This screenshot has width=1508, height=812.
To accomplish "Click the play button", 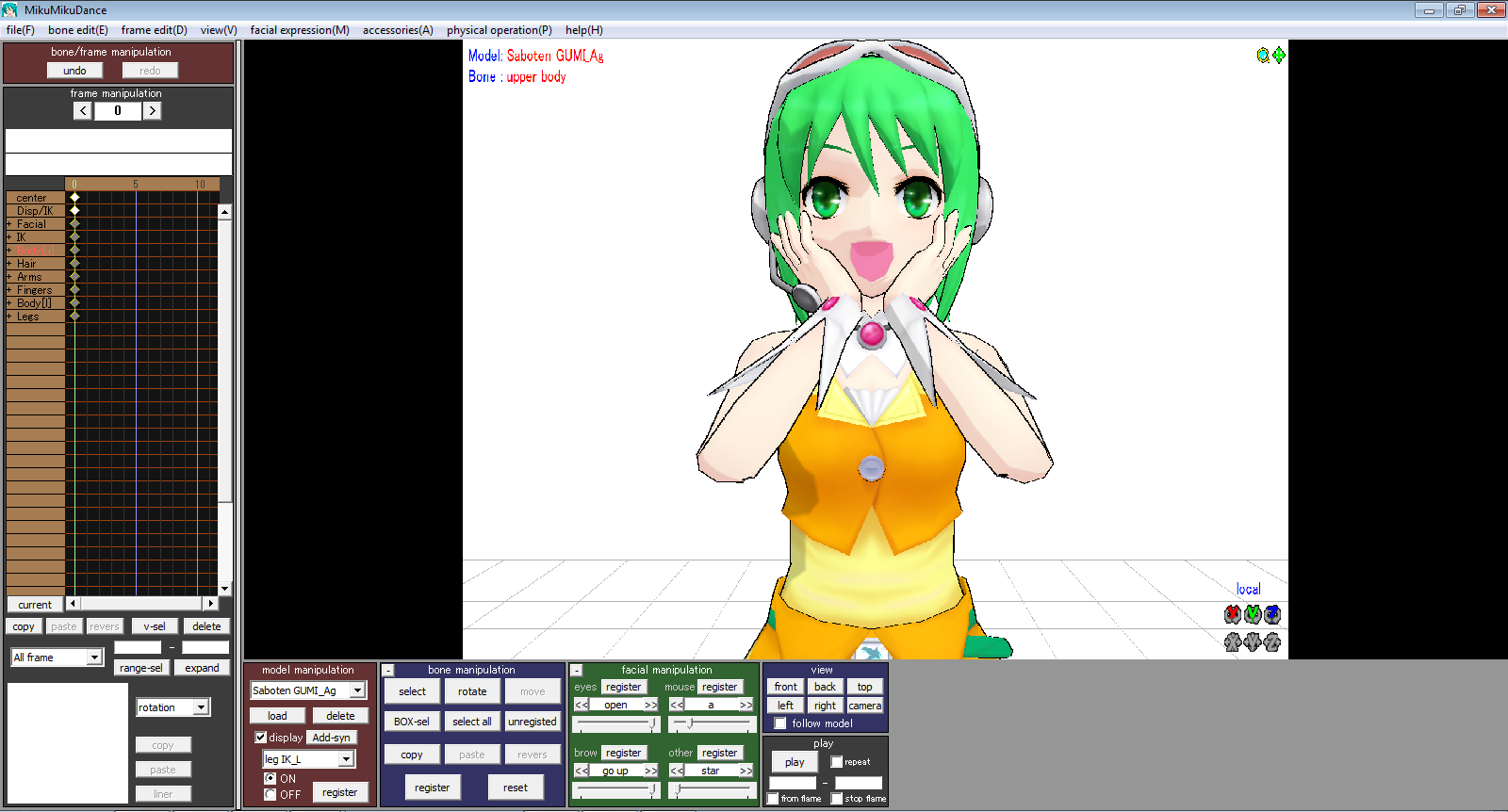I will pos(795,762).
